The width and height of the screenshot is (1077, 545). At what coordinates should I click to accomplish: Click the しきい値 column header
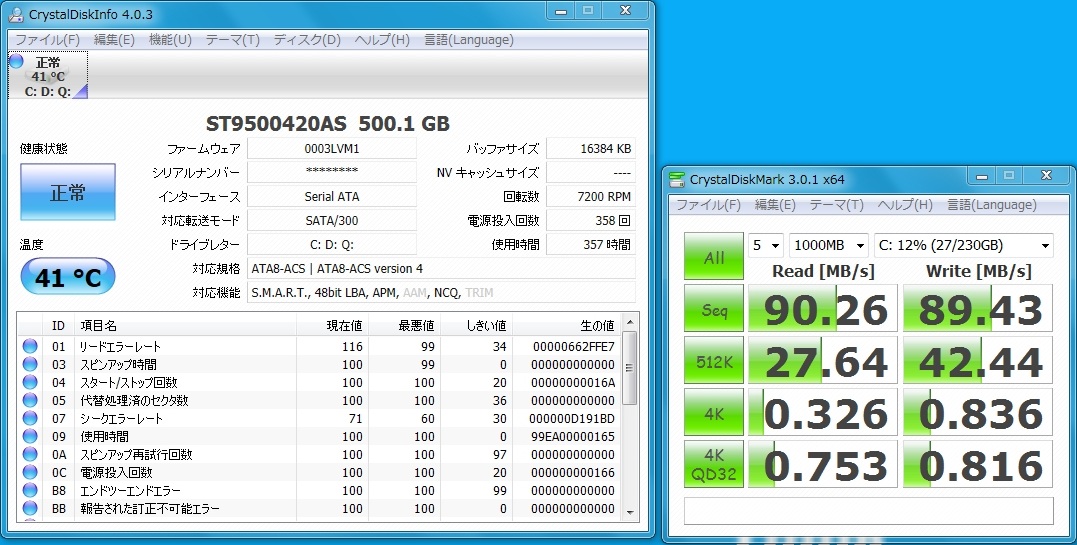(477, 325)
